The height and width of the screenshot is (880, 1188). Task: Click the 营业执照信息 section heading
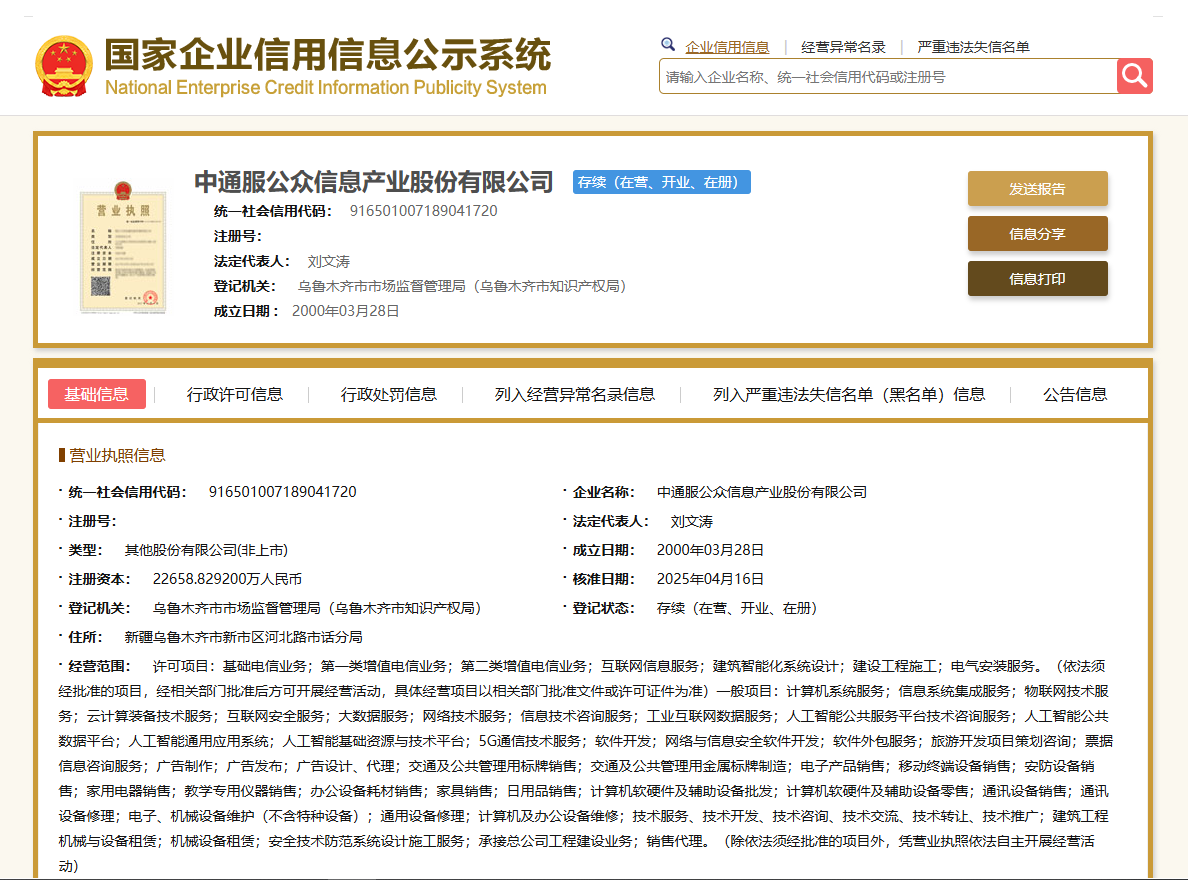point(116,456)
